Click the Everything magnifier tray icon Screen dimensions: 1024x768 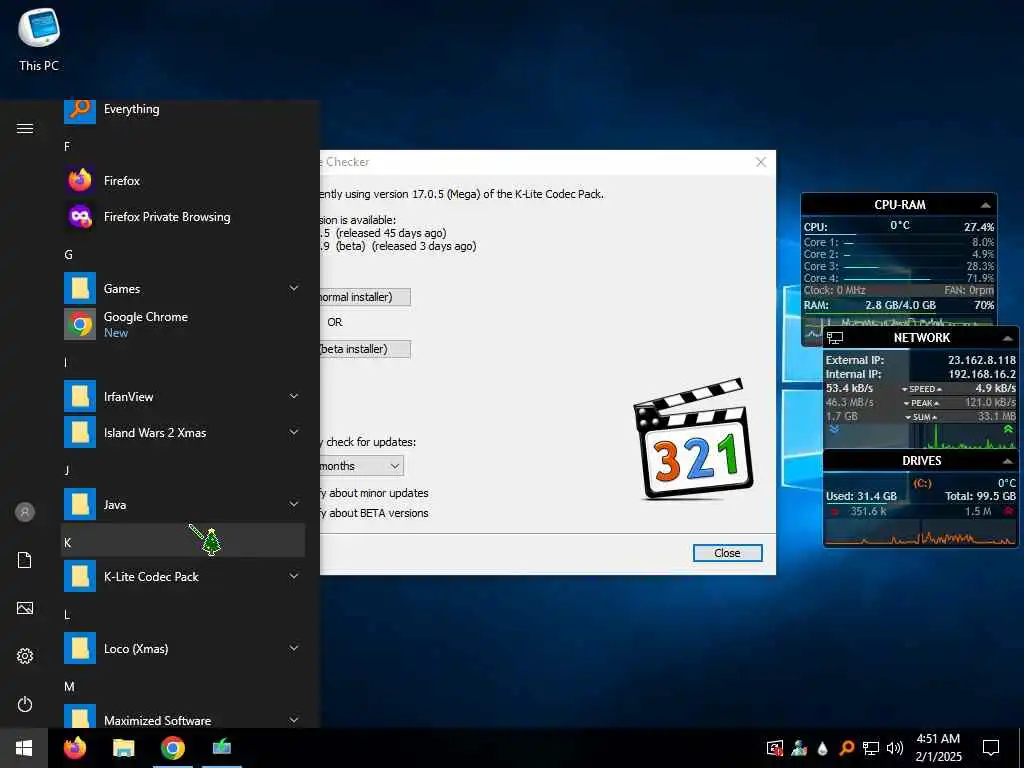tap(846, 748)
